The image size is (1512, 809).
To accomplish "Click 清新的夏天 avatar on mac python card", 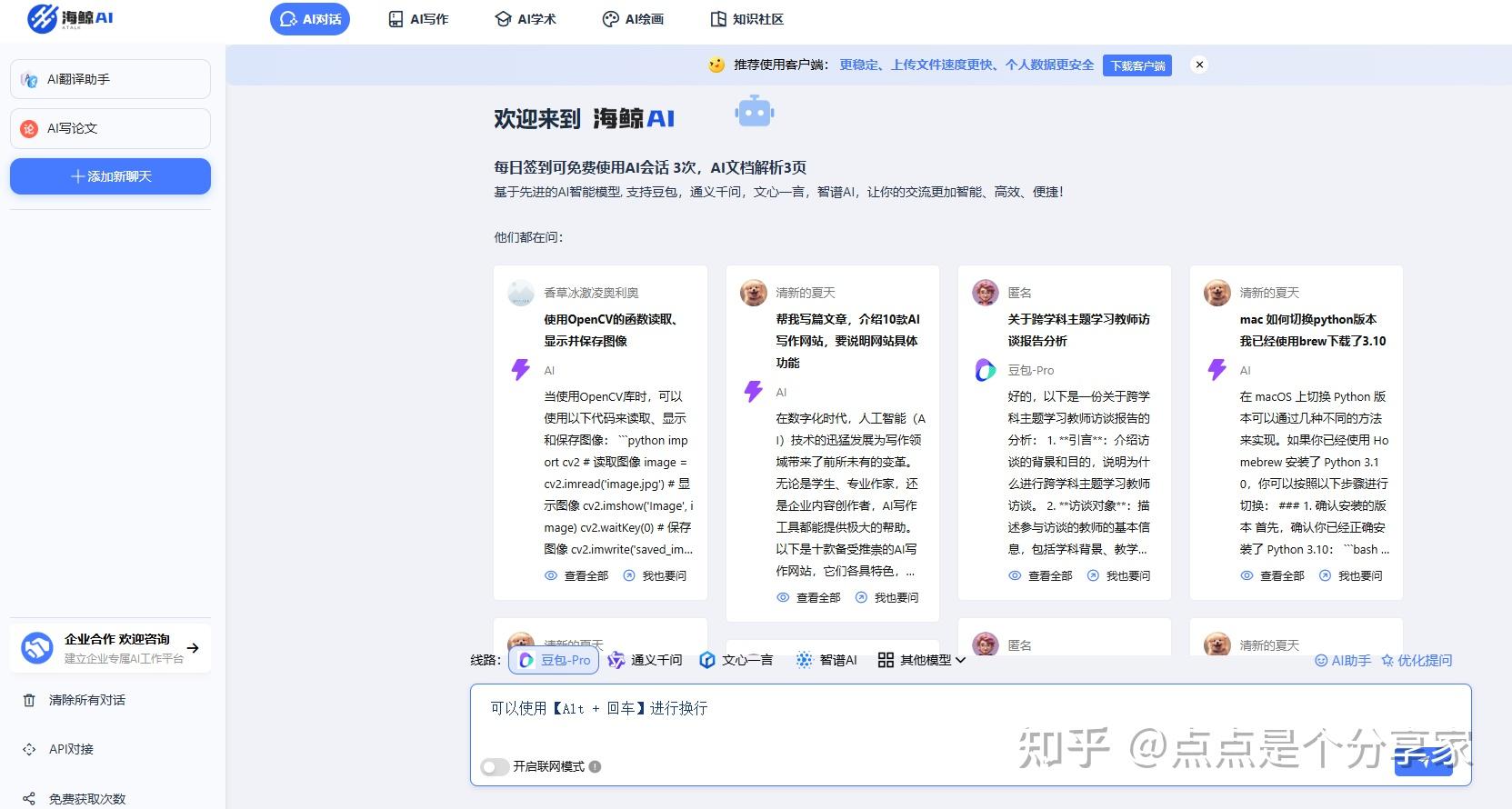I will 1217,293.
